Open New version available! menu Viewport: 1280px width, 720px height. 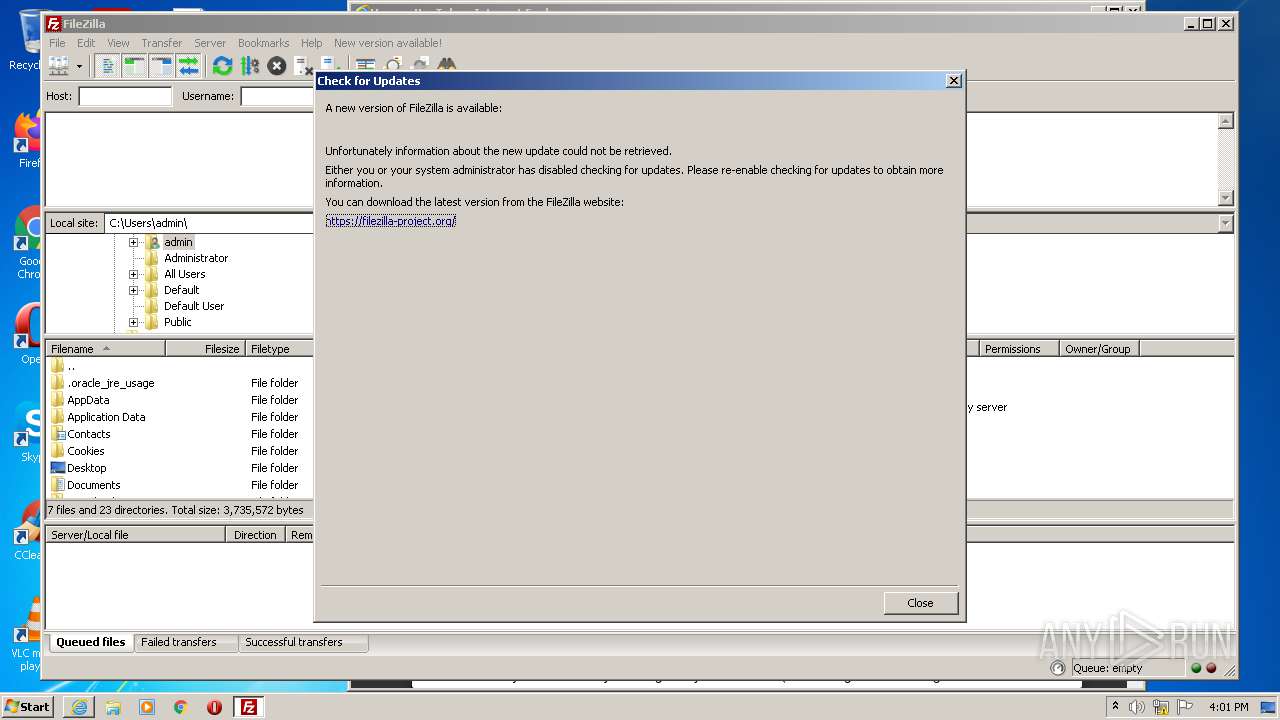(387, 43)
